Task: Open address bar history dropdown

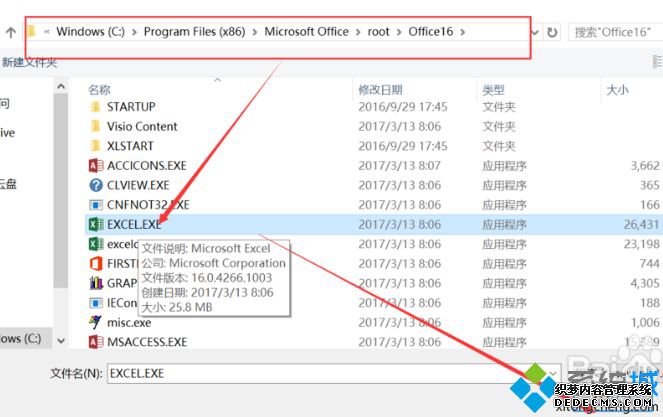Action: click(536, 32)
